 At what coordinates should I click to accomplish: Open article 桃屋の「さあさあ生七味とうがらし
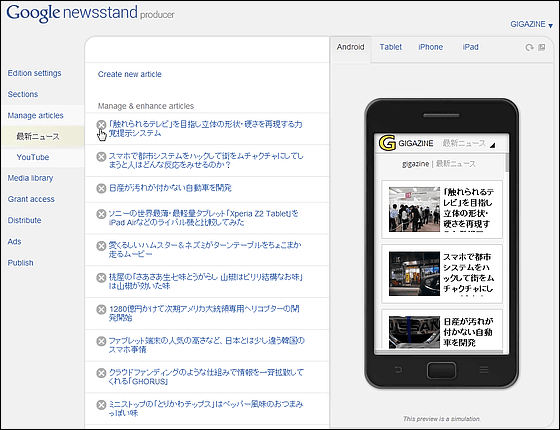click(x=206, y=281)
